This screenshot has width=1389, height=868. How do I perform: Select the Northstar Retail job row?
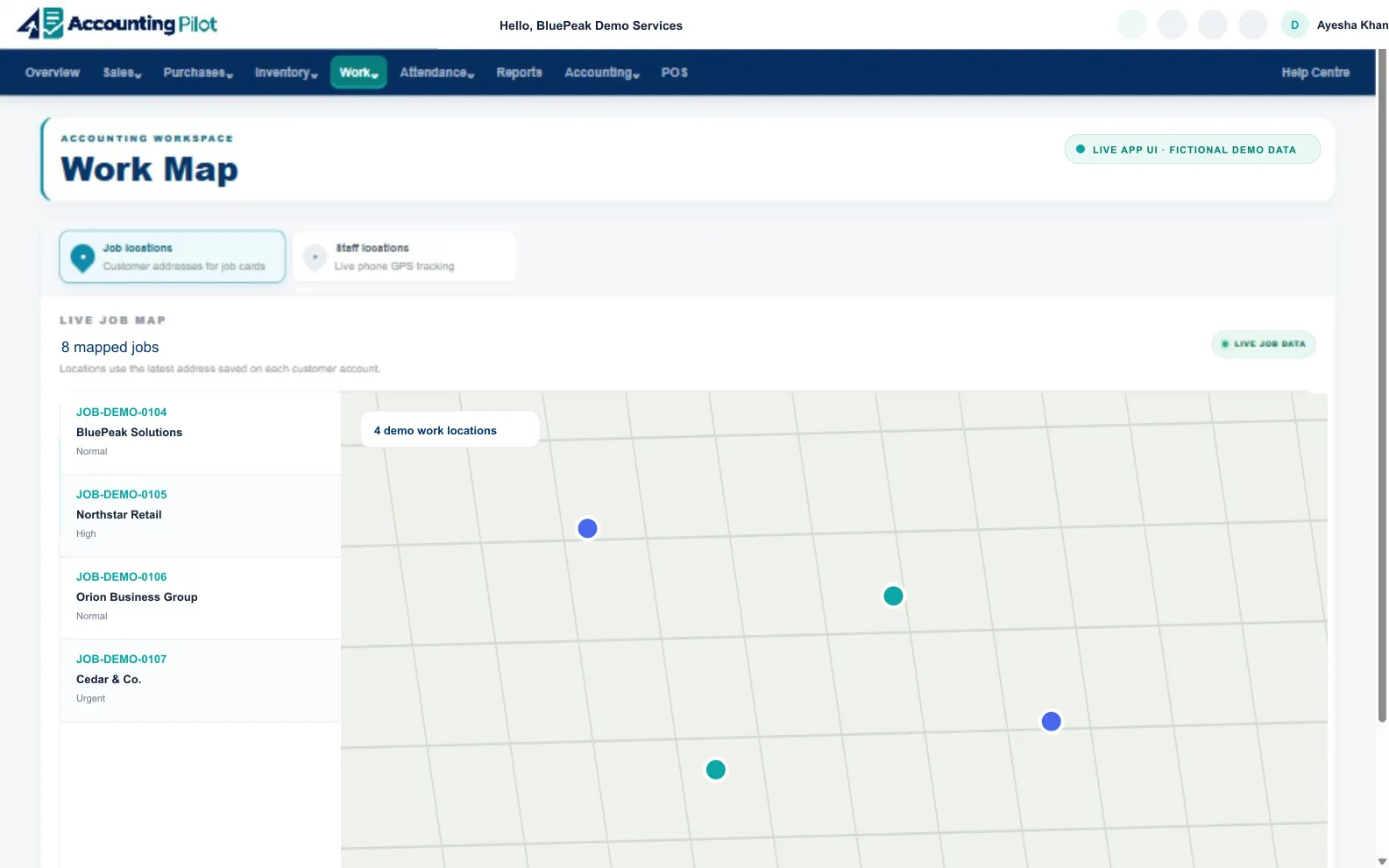coord(200,516)
